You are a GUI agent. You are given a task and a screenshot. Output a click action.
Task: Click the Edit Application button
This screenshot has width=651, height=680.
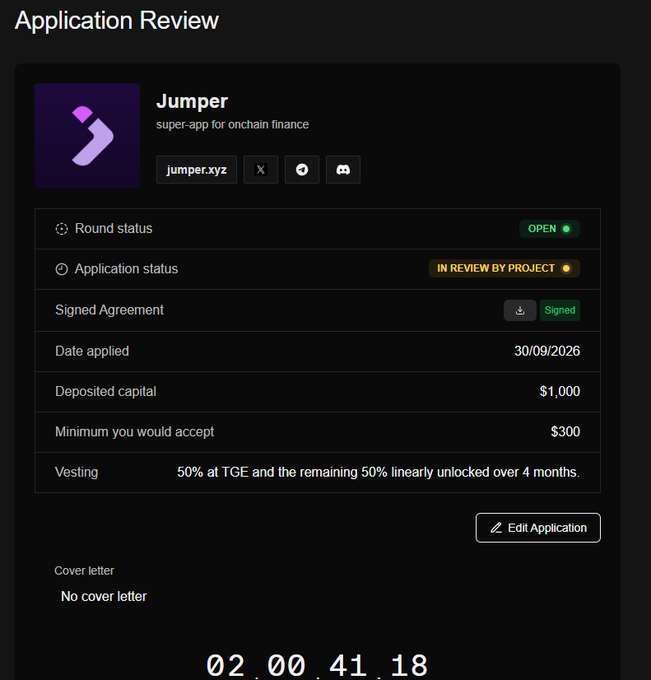(538, 528)
